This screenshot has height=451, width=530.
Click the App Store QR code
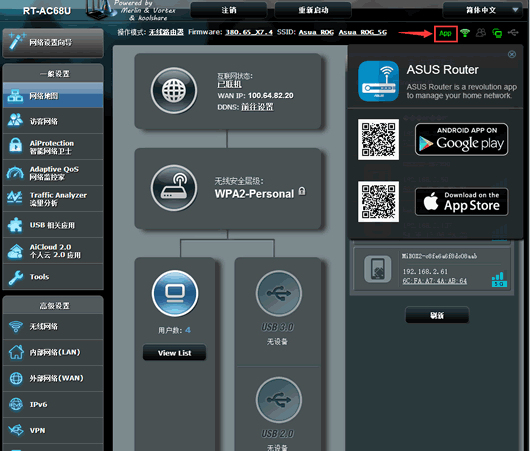tap(378, 201)
